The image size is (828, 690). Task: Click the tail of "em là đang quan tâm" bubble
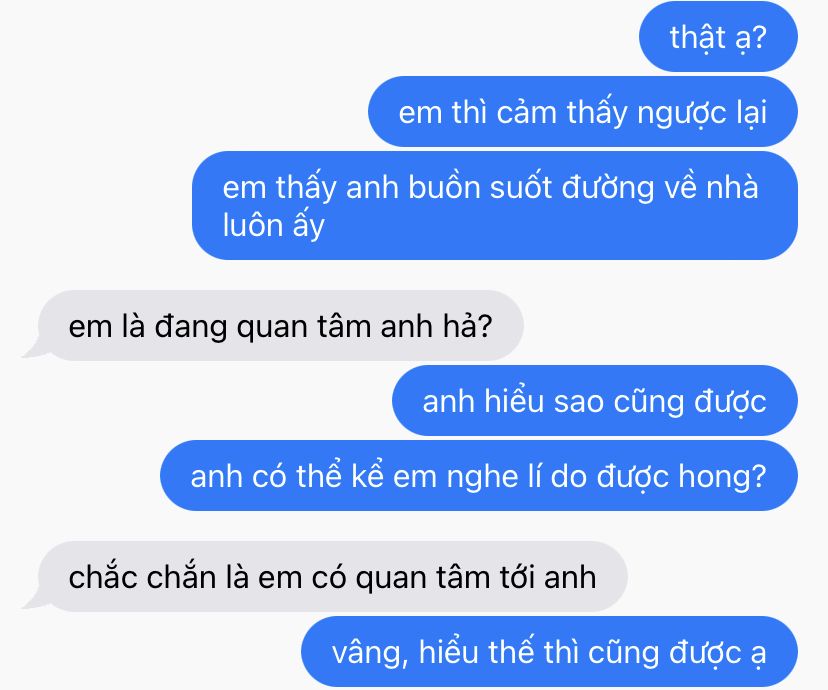click(x=31, y=349)
